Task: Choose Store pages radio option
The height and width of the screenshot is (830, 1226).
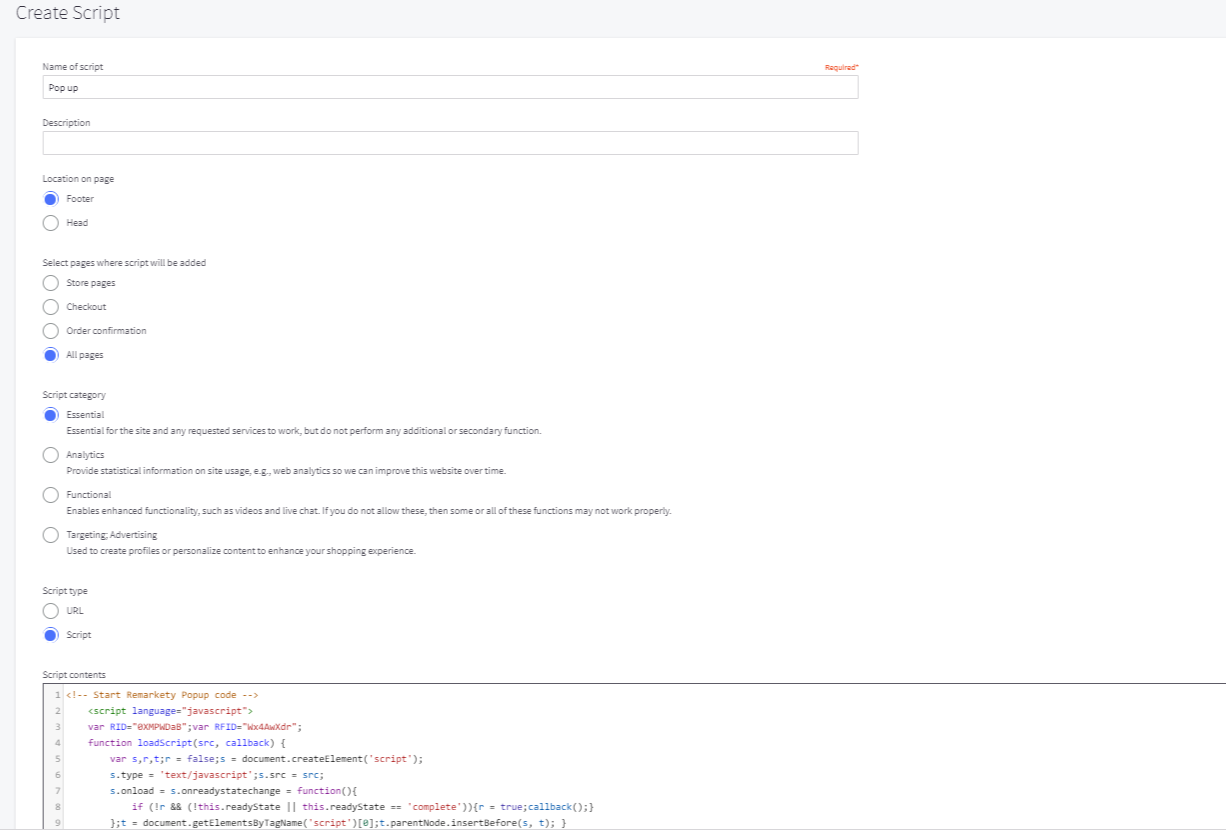Action: [51, 283]
